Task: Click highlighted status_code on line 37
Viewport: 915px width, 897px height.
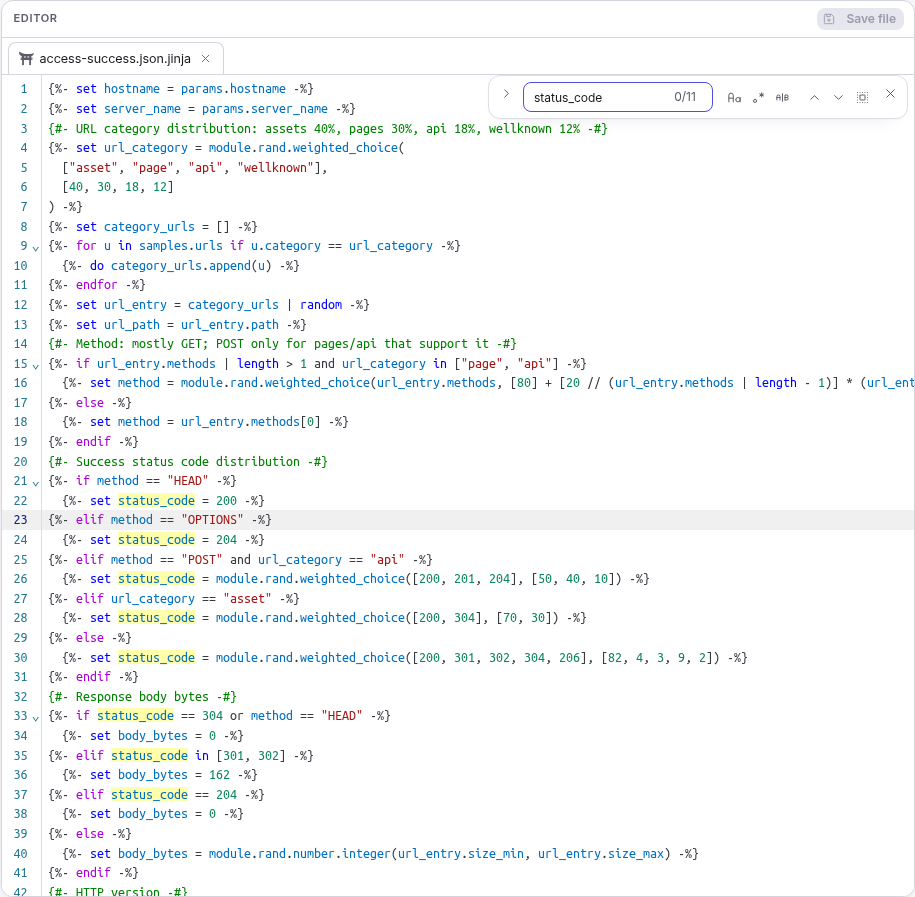Action: pyautogui.click(x=149, y=795)
